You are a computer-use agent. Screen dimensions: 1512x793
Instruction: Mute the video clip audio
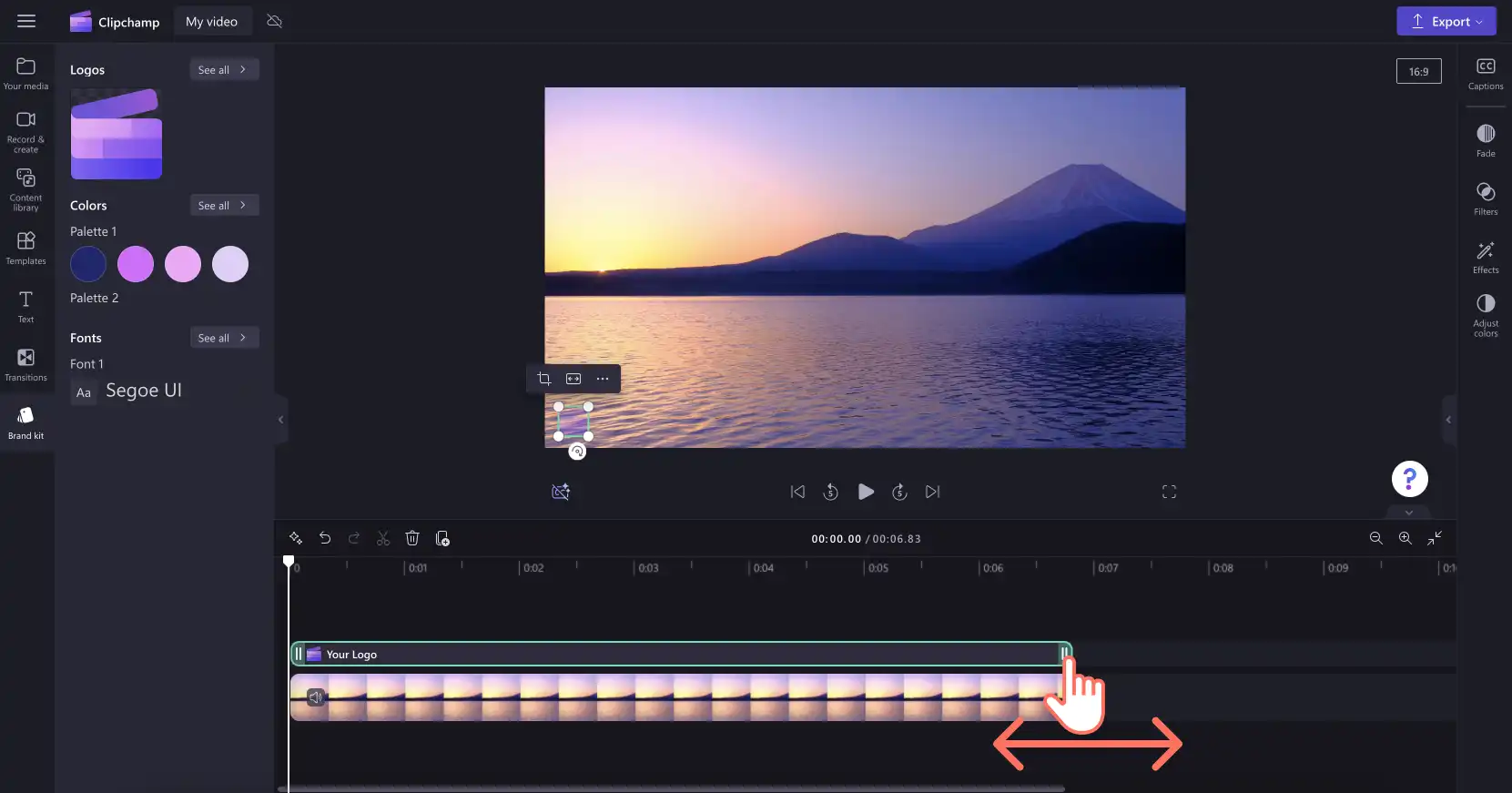pos(316,697)
